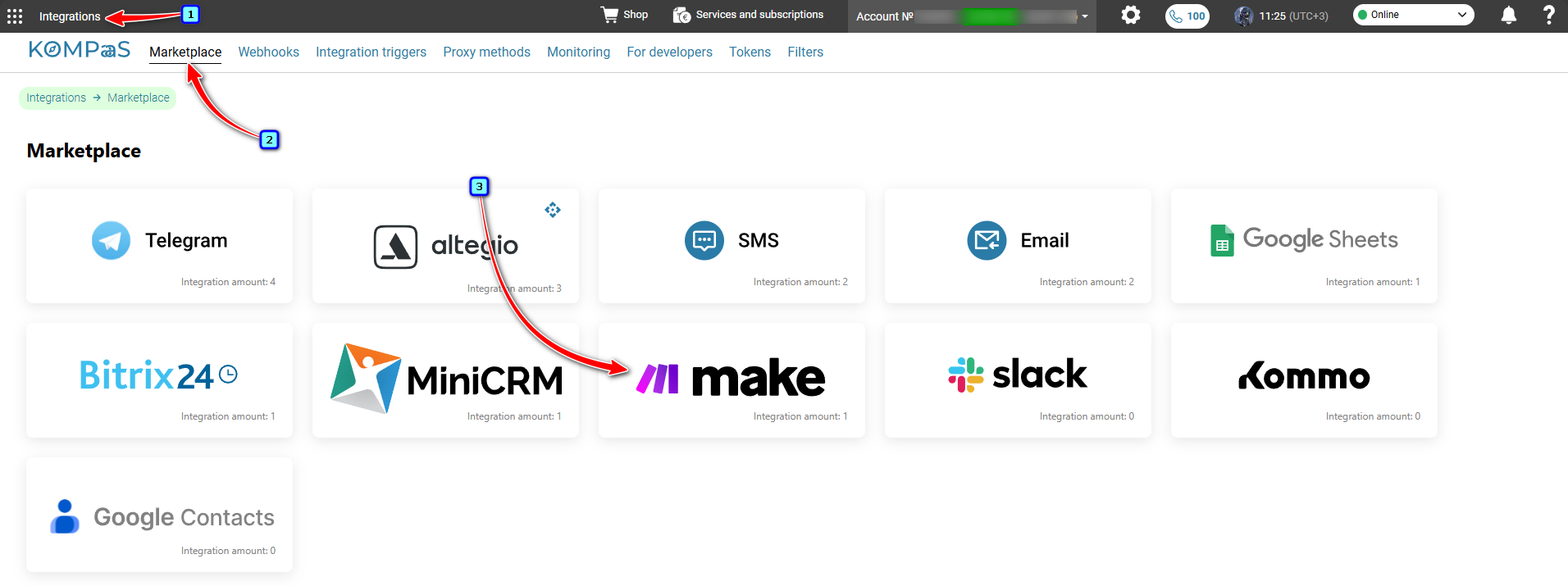
Task: Click Slack 'Integration amount: 0' text
Action: pyautogui.click(x=1087, y=416)
